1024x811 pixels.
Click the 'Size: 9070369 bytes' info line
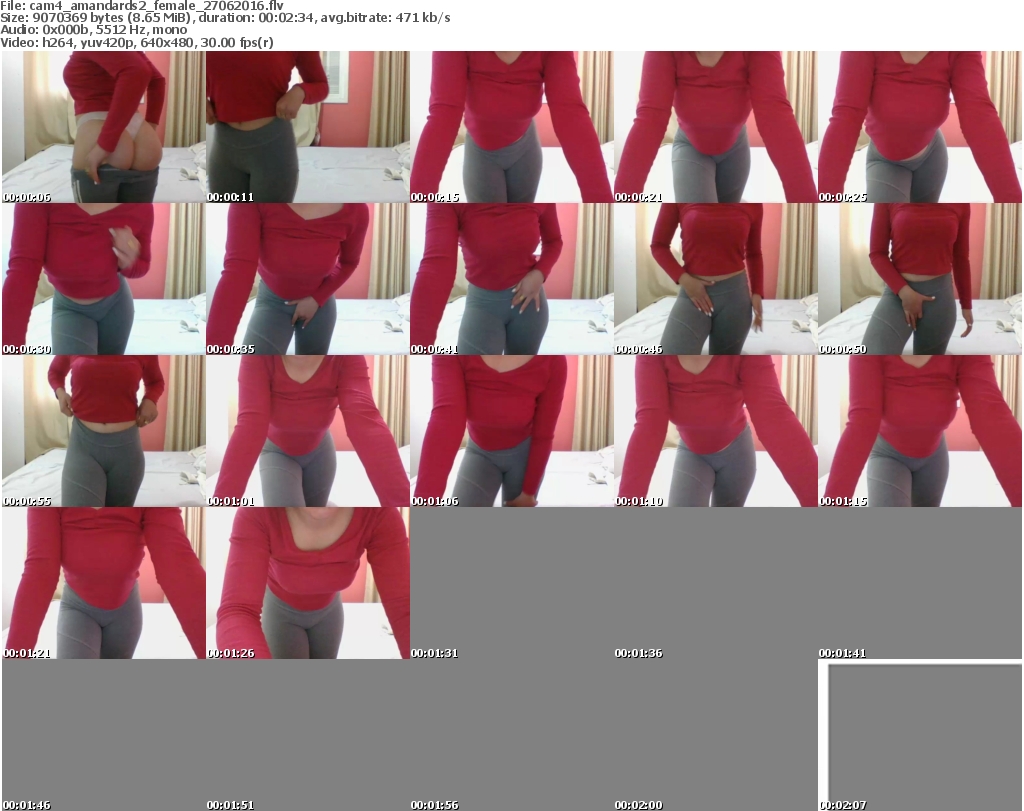click(225, 18)
